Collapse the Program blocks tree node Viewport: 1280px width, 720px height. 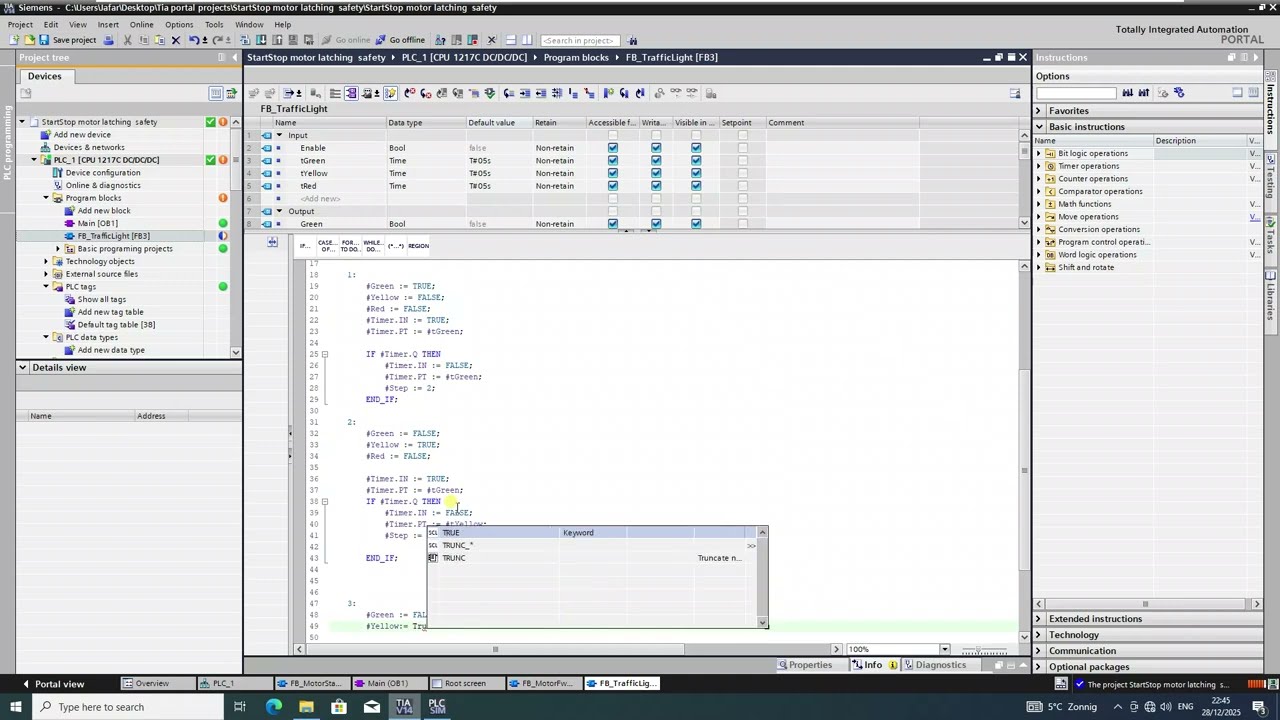(x=46, y=198)
